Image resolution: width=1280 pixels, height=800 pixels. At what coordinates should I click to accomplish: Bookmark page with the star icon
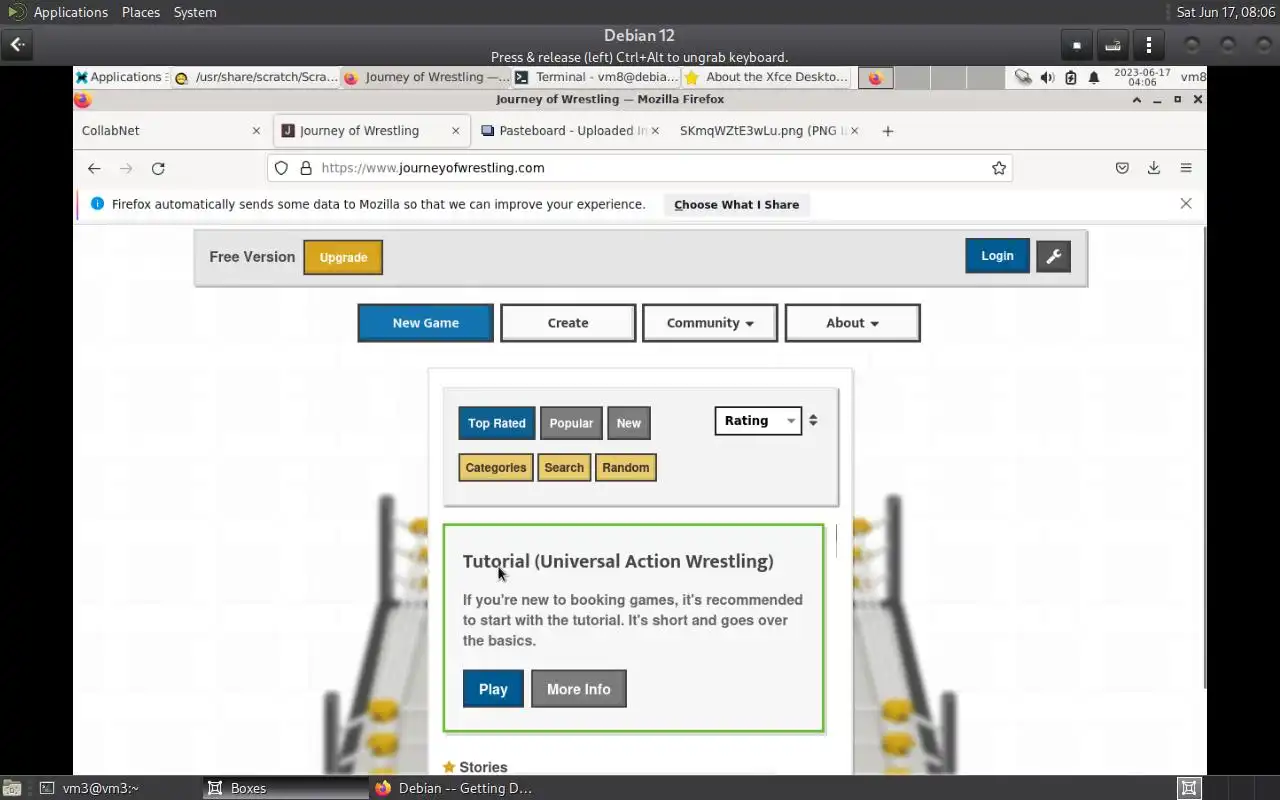pos(999,168)
